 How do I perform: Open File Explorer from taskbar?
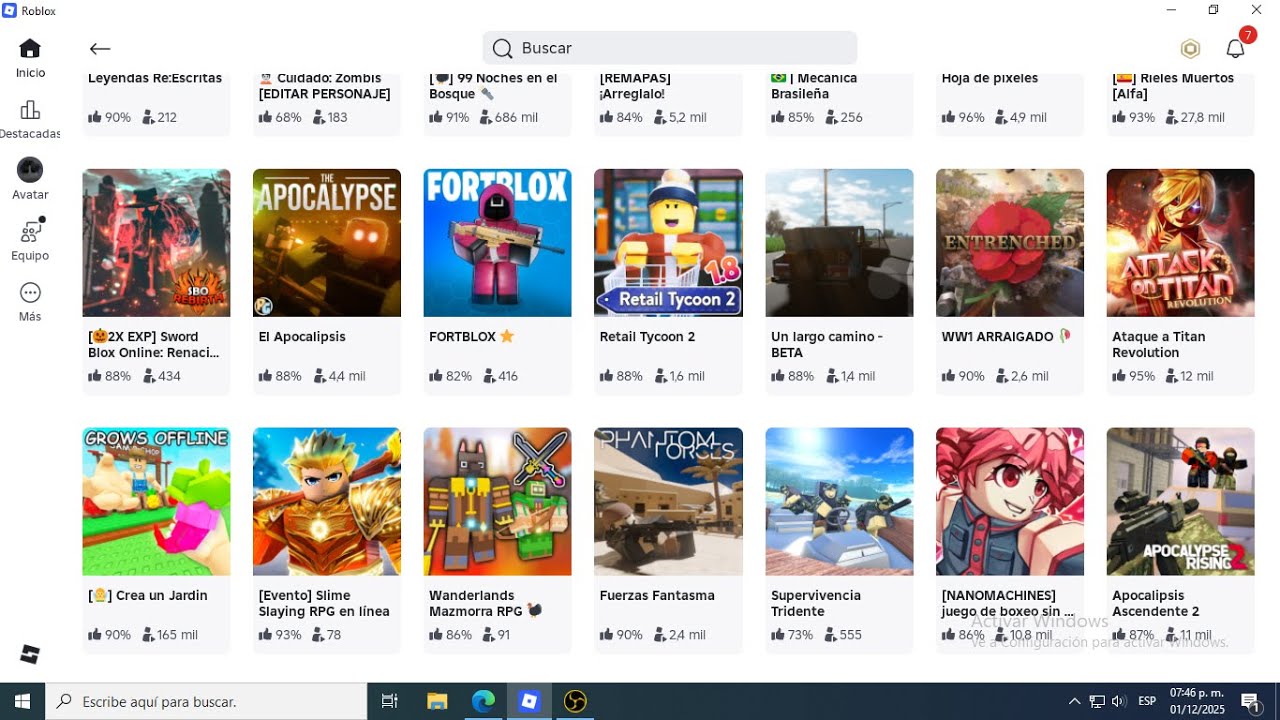437,701
